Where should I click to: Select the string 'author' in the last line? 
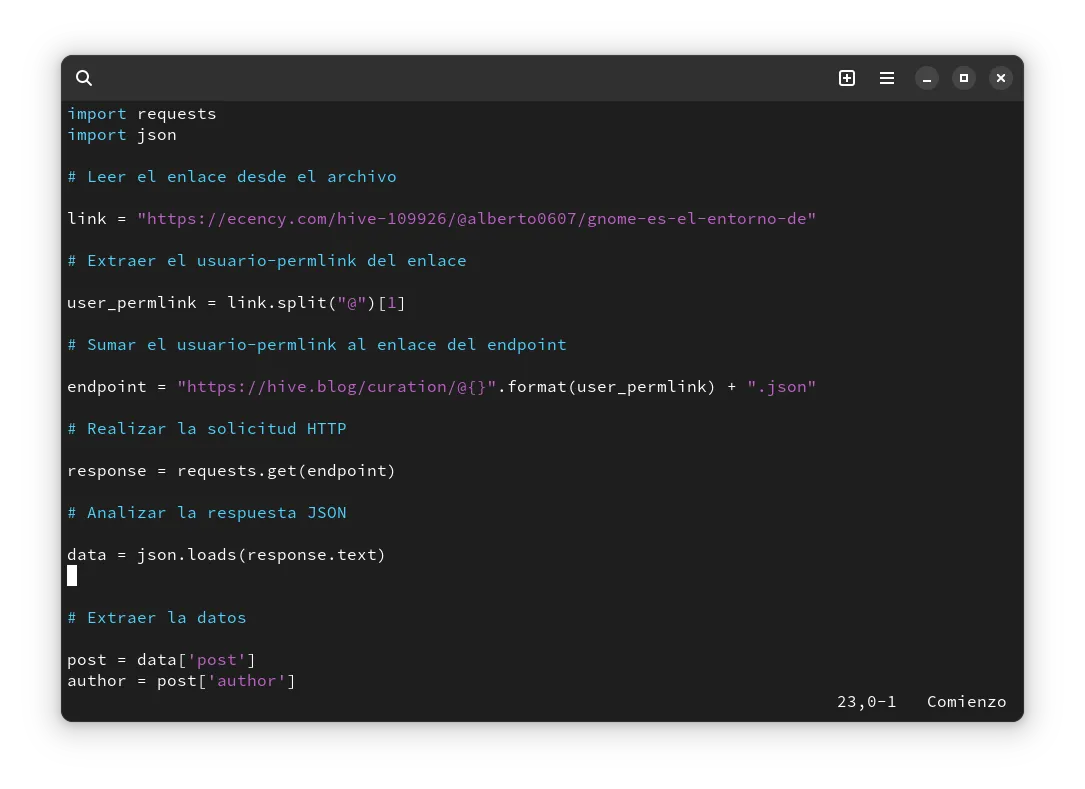[x=248, y=680]
